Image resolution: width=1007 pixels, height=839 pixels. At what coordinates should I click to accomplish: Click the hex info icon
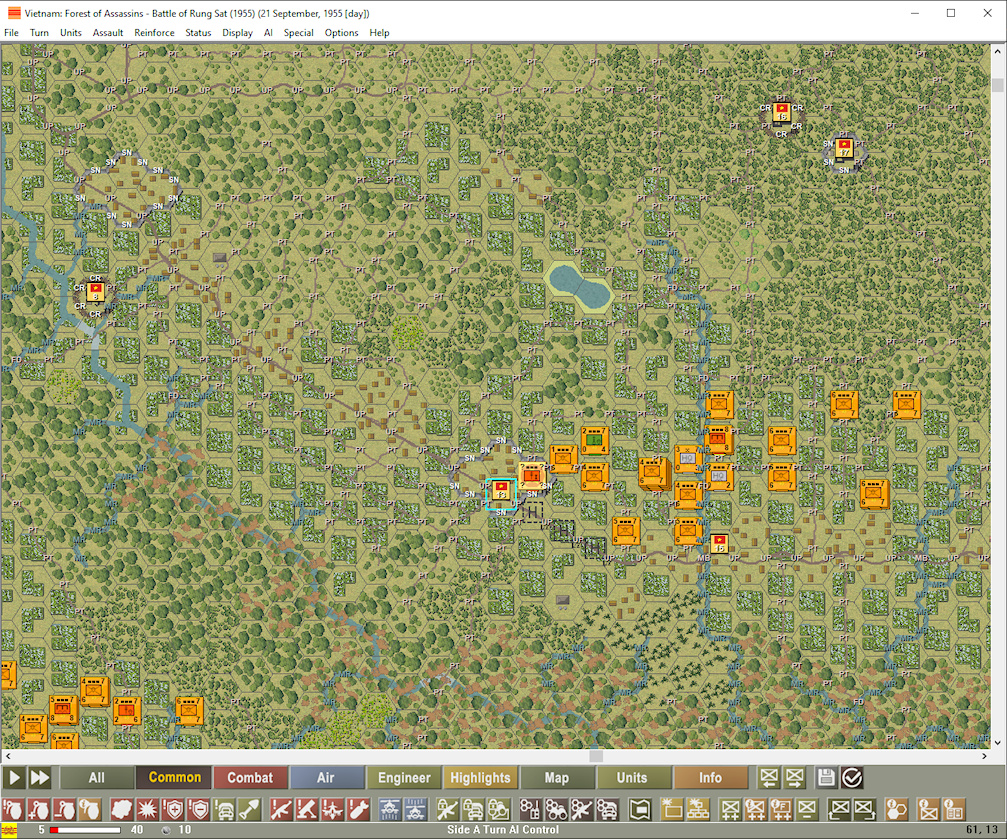click(x=897, y=809)
